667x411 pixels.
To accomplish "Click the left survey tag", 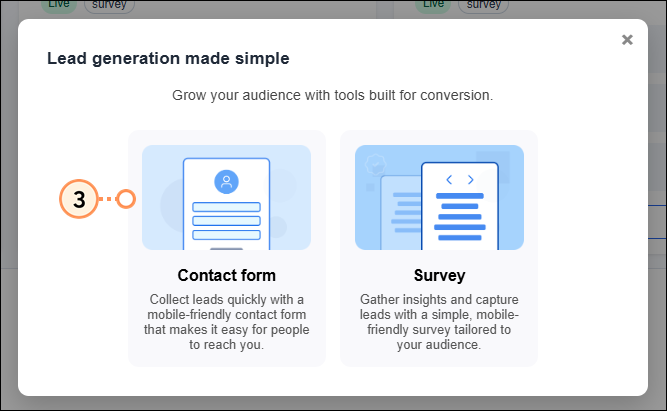I will (108, 4).
